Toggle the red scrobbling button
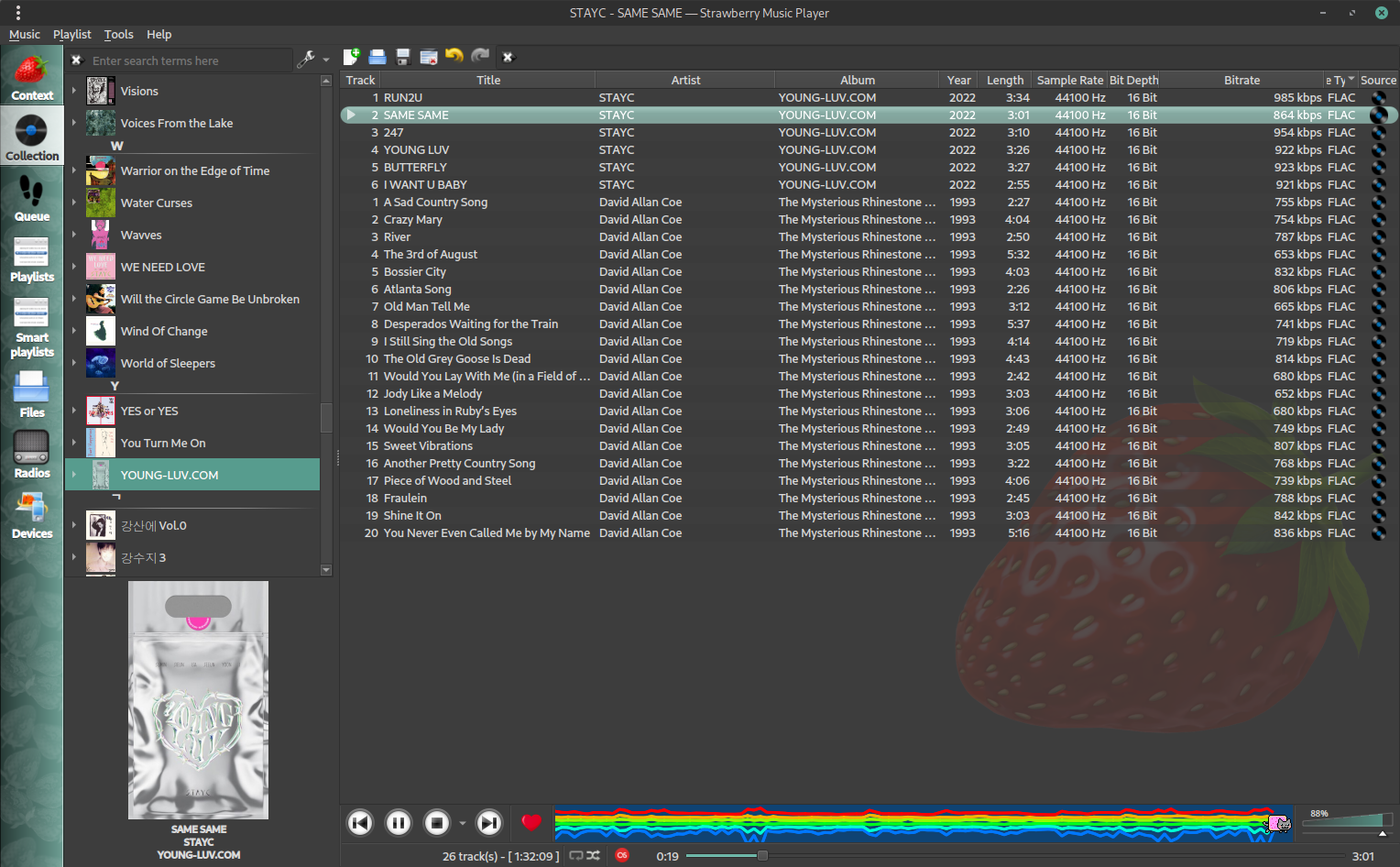The height and width of the screenshot is (867, 1400). pos(622,855)
